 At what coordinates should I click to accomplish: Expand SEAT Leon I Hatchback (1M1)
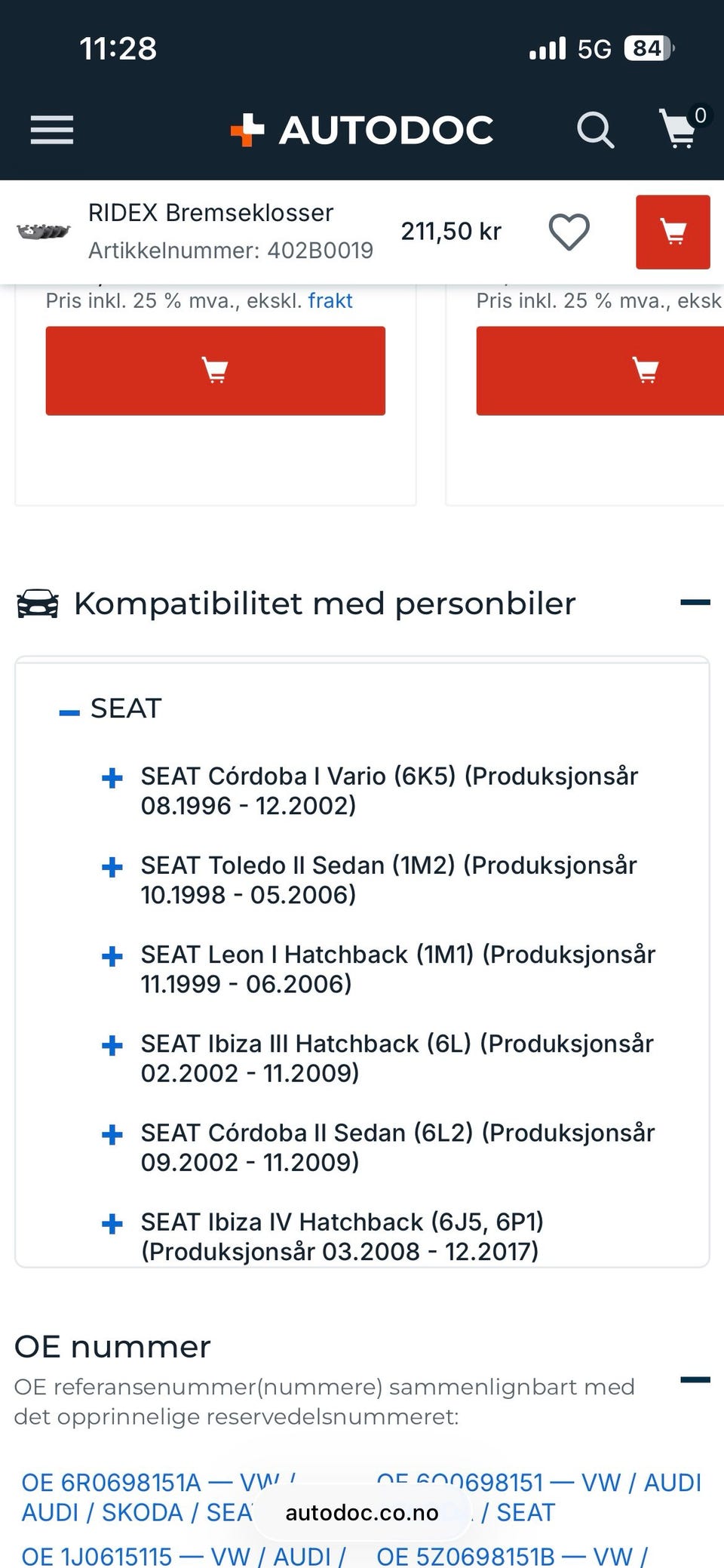[112, 956]
